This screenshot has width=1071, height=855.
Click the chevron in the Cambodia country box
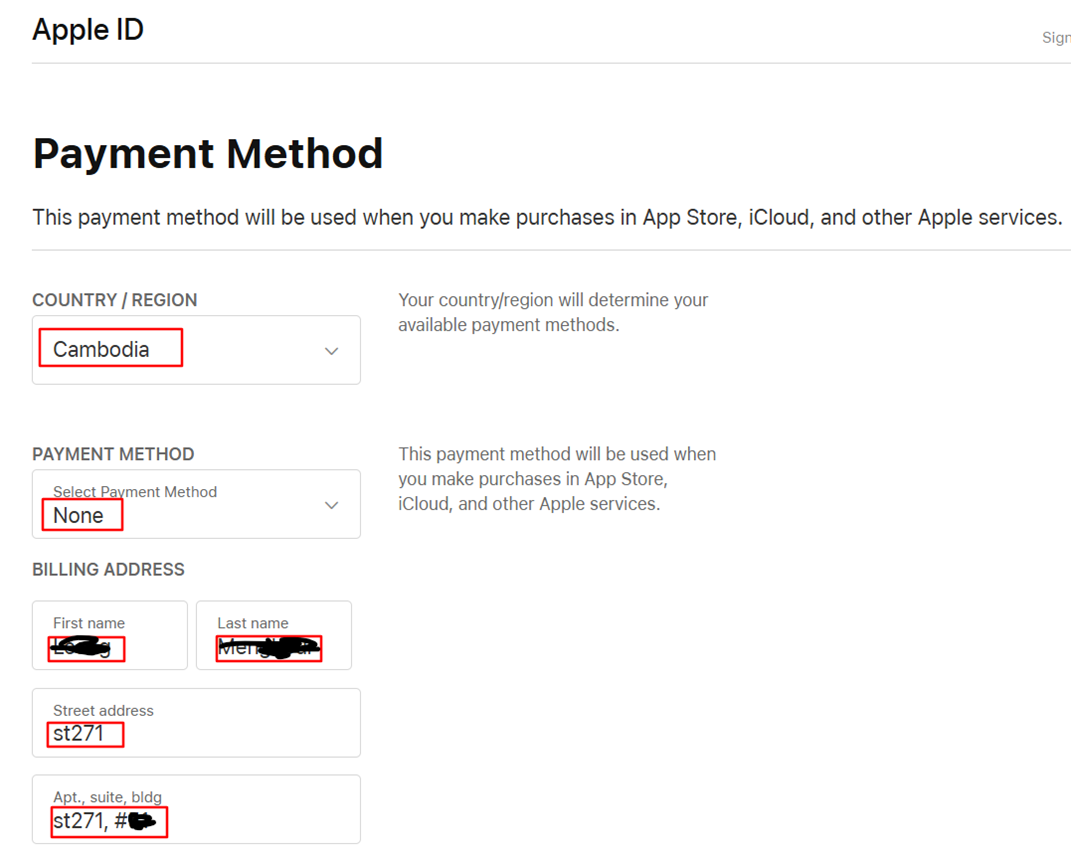click(x=331, y=351)
